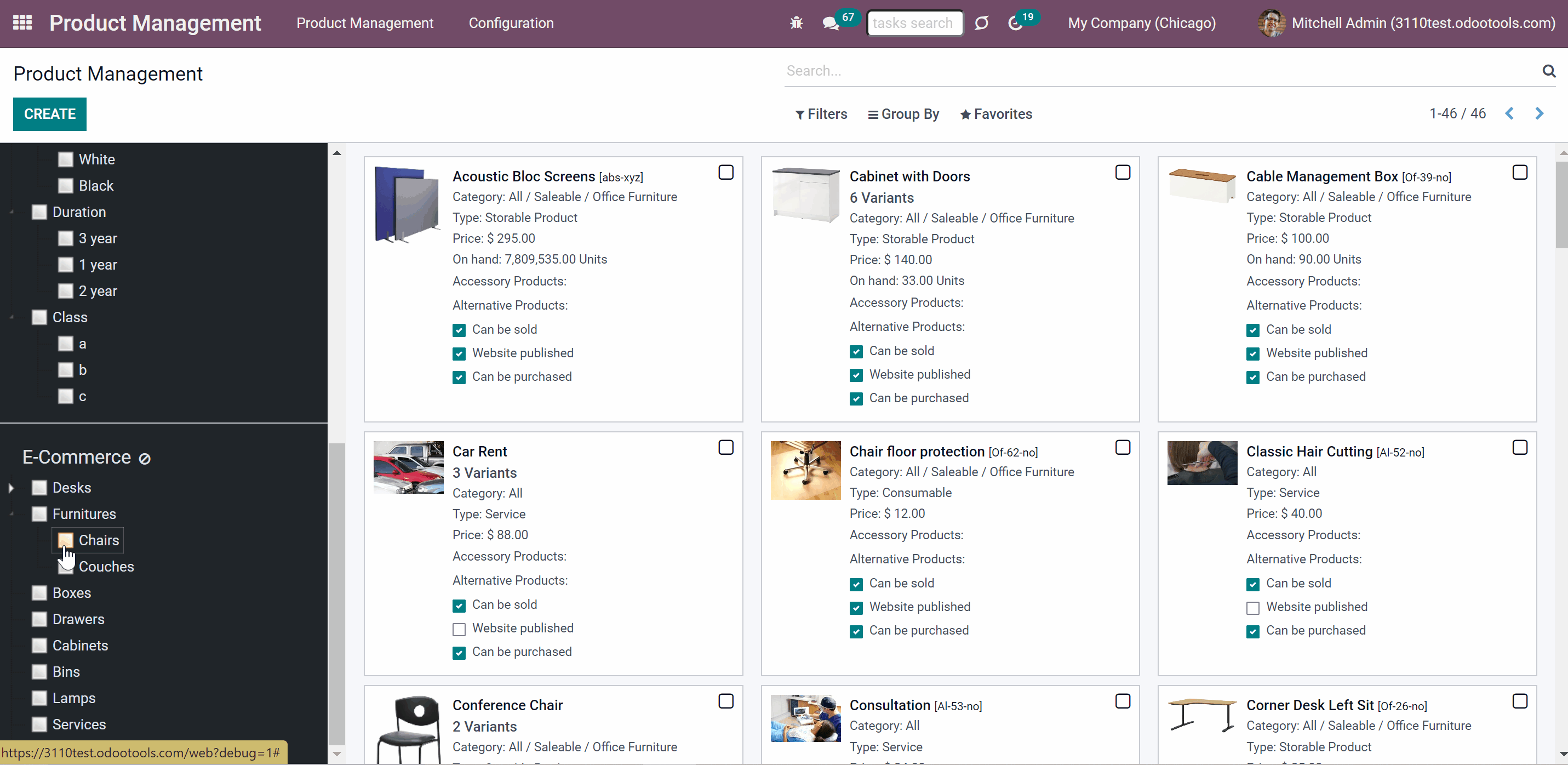Click the refresh circle icon in navbar
Image resolution: width=1568 pixels, height=765 pixels.
[981, 23]
